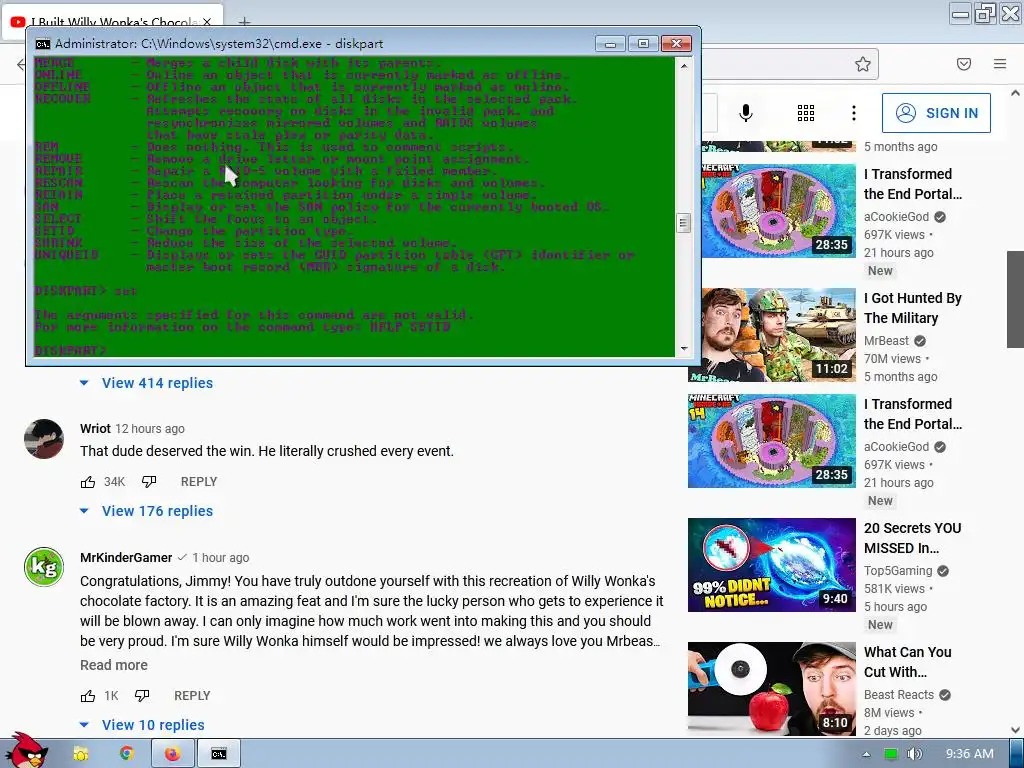
Task: Open the MrBeast channel name
Action: click(x=886, y=341)
